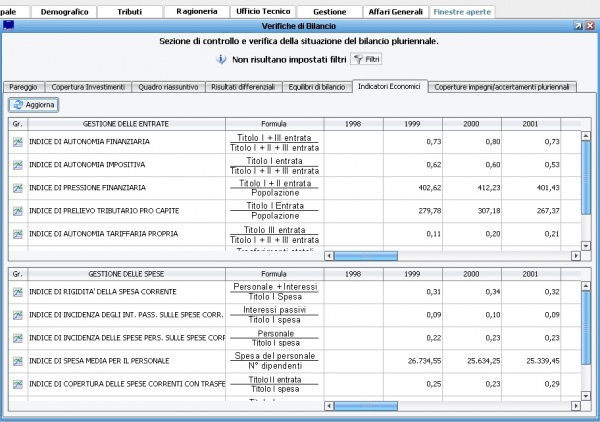
Task: Switch to the Pareggio tab
Action: pos(23,87)
